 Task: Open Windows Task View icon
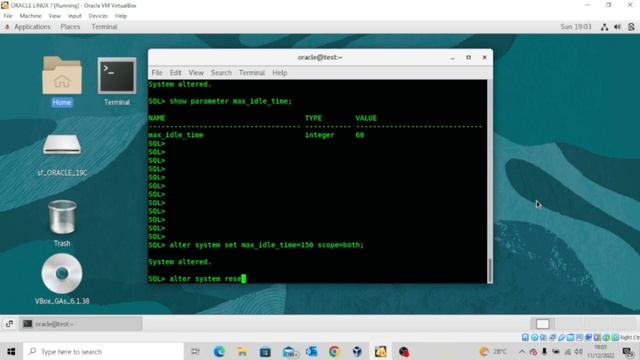click(196, 351)
